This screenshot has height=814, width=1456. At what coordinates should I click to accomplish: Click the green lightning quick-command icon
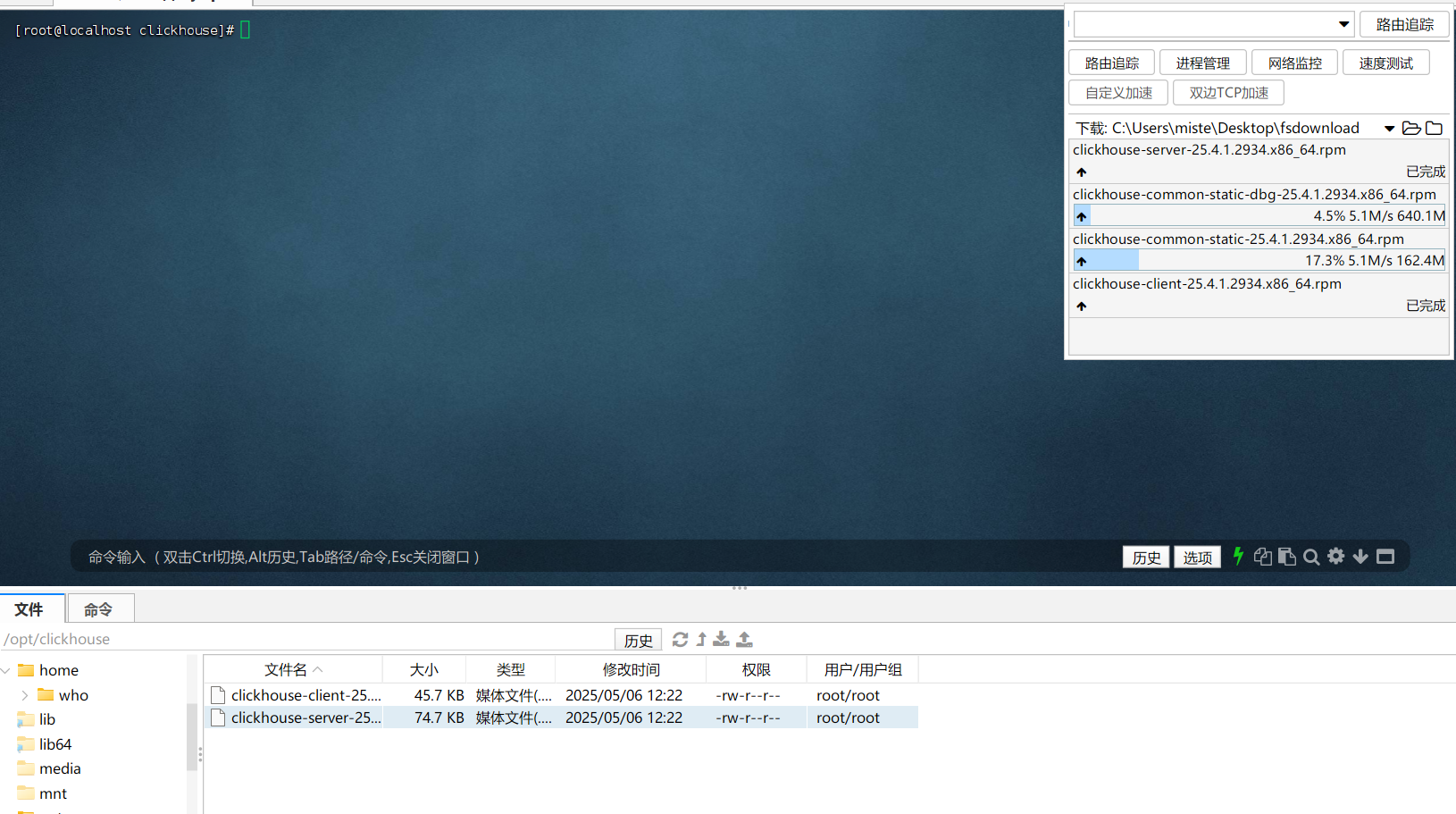(1238, 556)
